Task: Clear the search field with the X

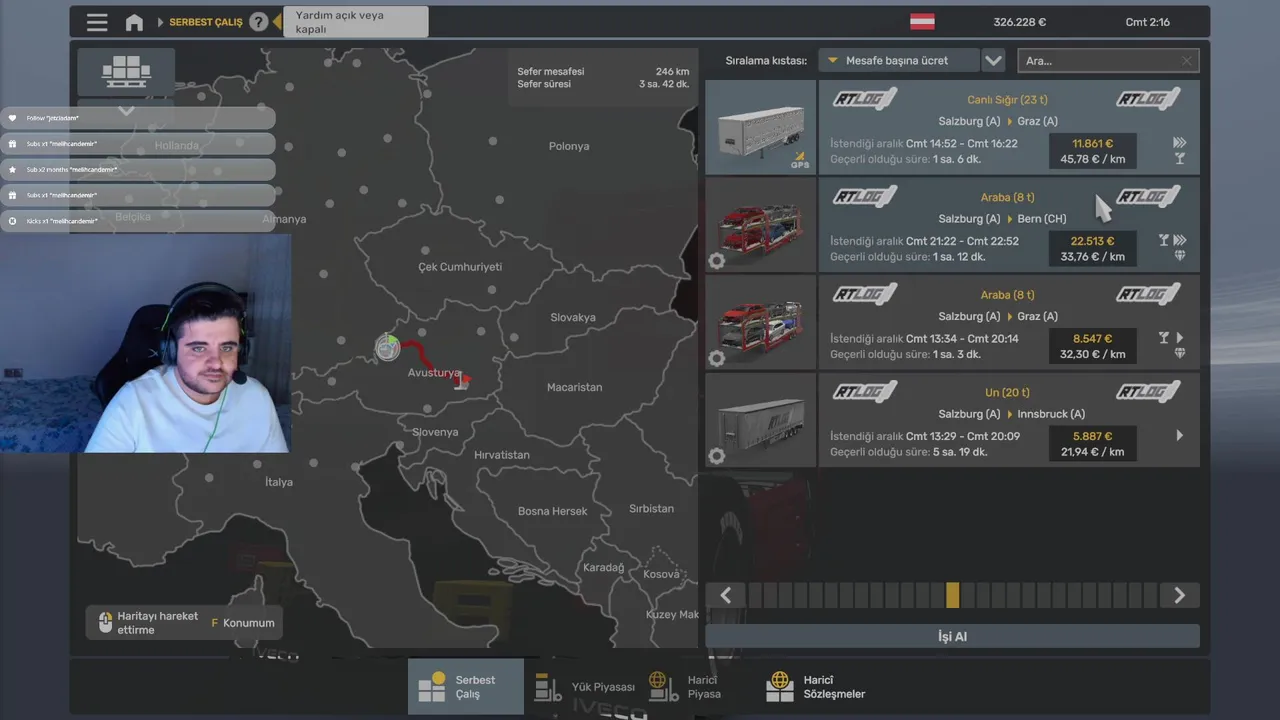Action: click(x=1187, y=60)
